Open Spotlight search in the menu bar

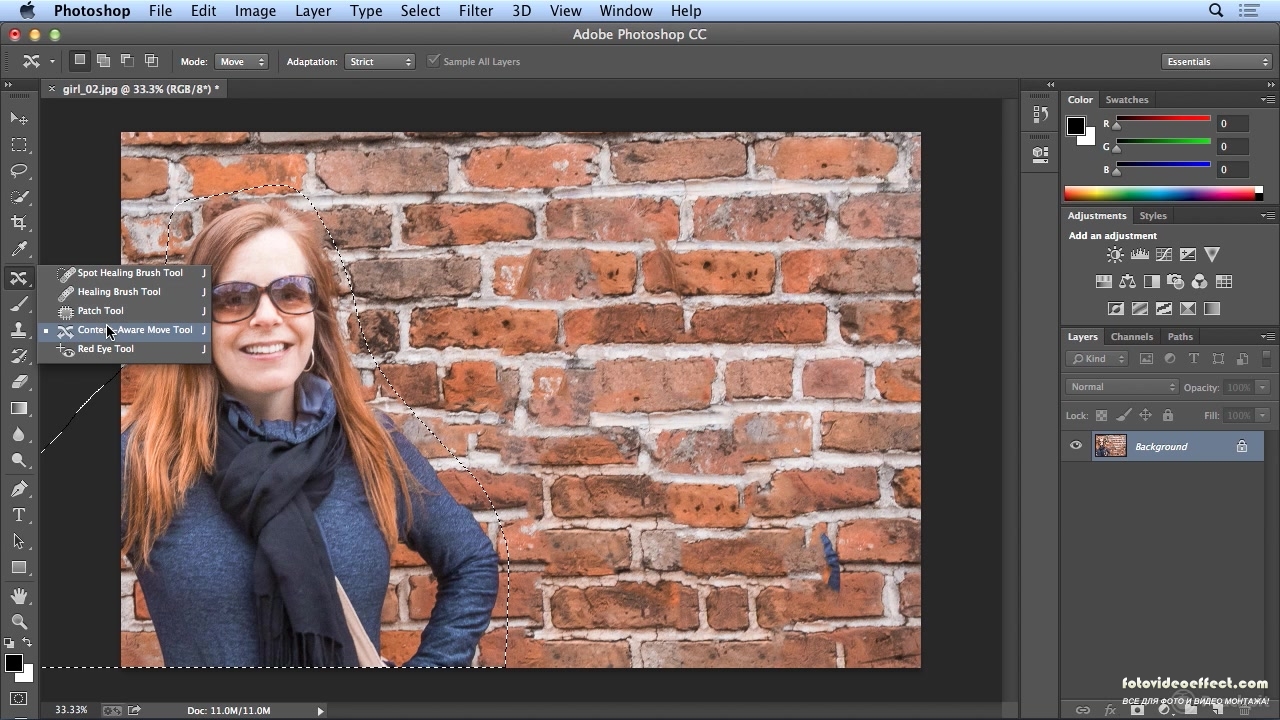[x=1216, y=11]
